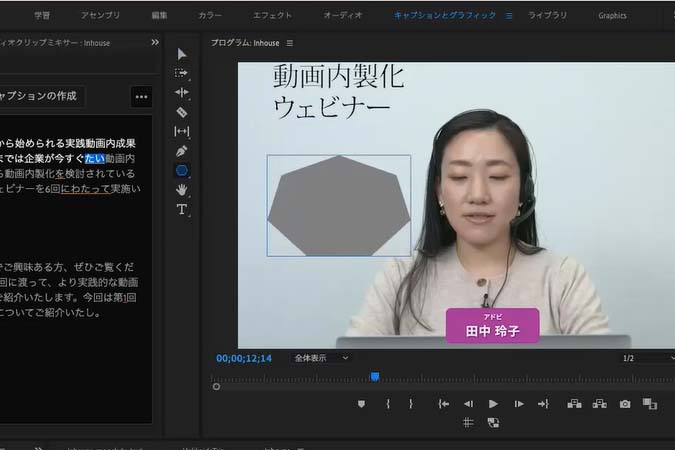Switch to the エフェクト workspace

pyautogui.click(x=272, y=16)
